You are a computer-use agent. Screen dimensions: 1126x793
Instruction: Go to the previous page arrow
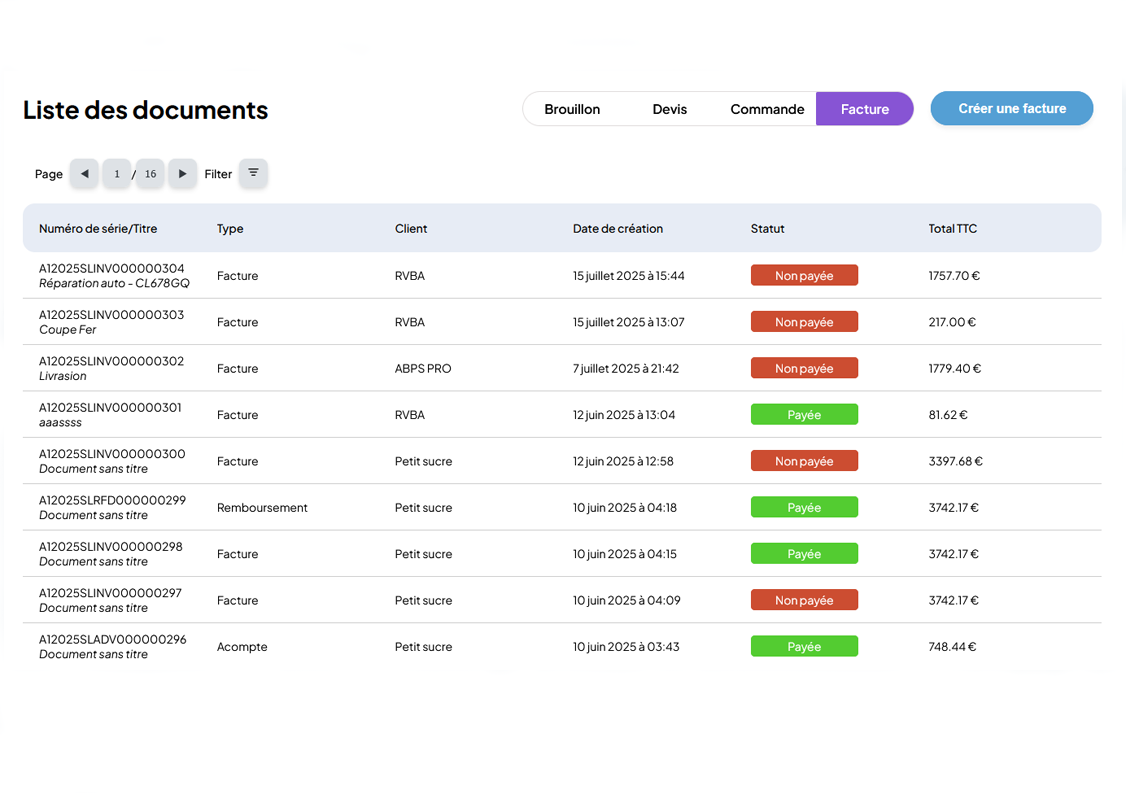(84, 174)
